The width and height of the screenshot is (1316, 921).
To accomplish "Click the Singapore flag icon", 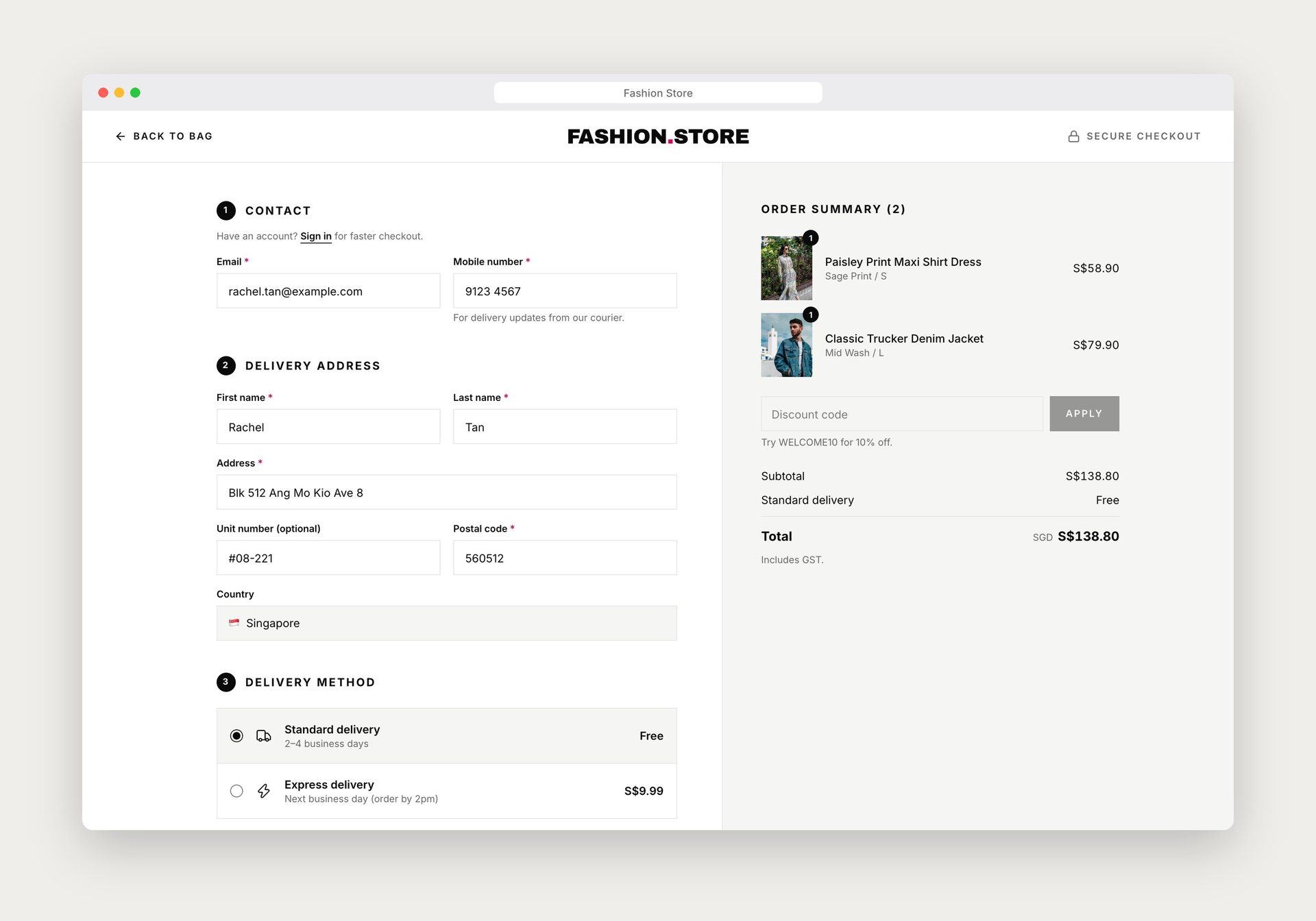I will pyautogui.click(x=234, y=623).
